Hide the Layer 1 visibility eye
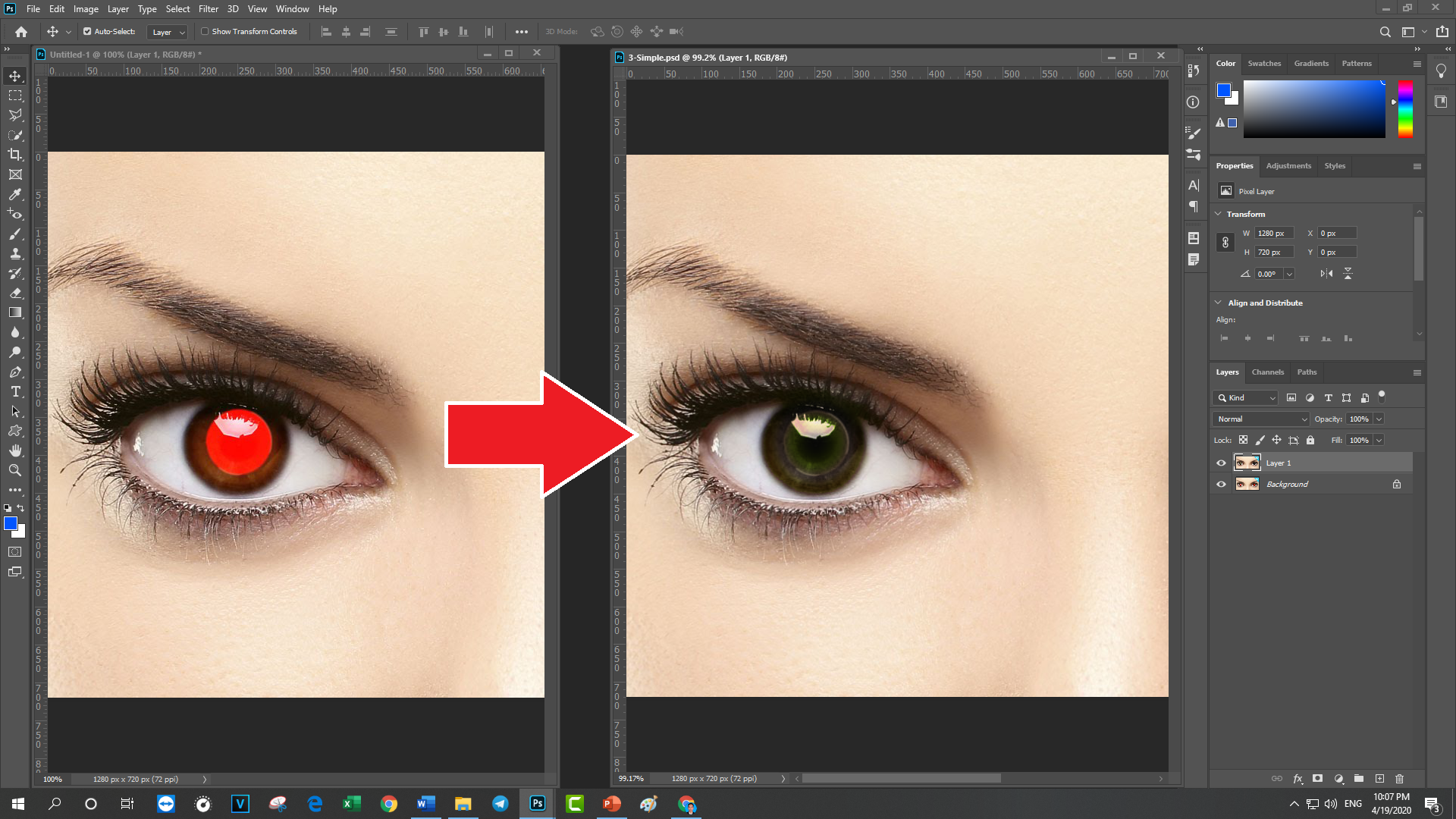Image resolution: width=1456 pixels, height=819 pixels. (x=1221, y=463)
